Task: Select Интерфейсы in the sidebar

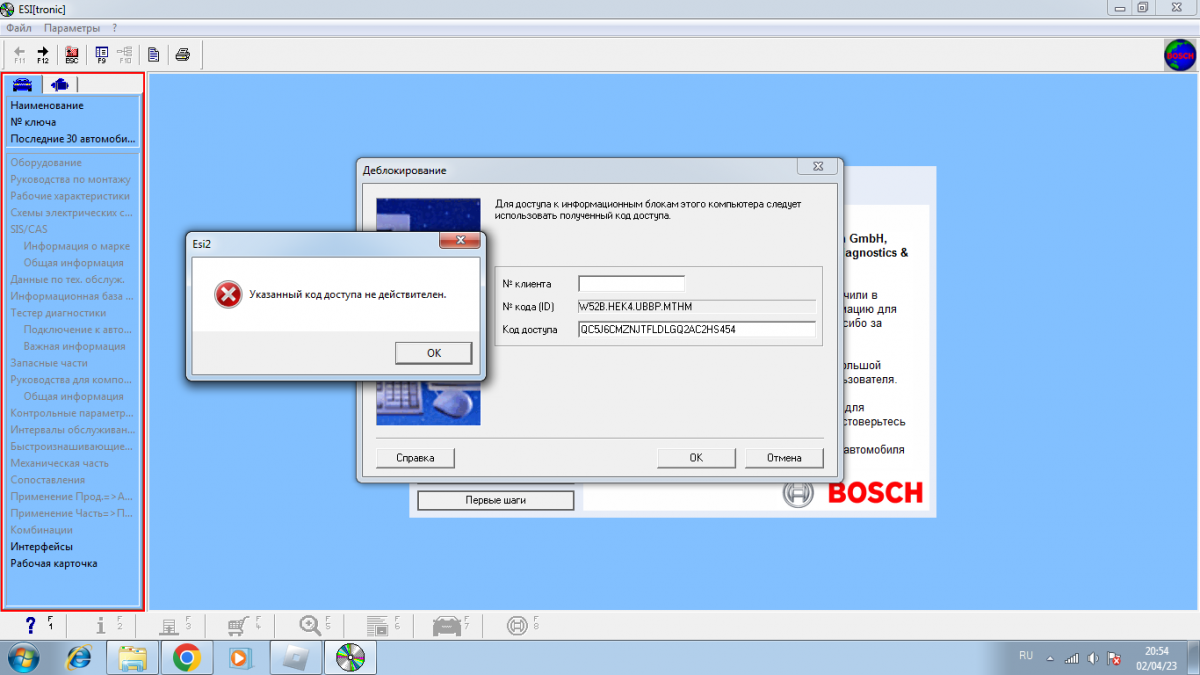Action: pos(42,547)
